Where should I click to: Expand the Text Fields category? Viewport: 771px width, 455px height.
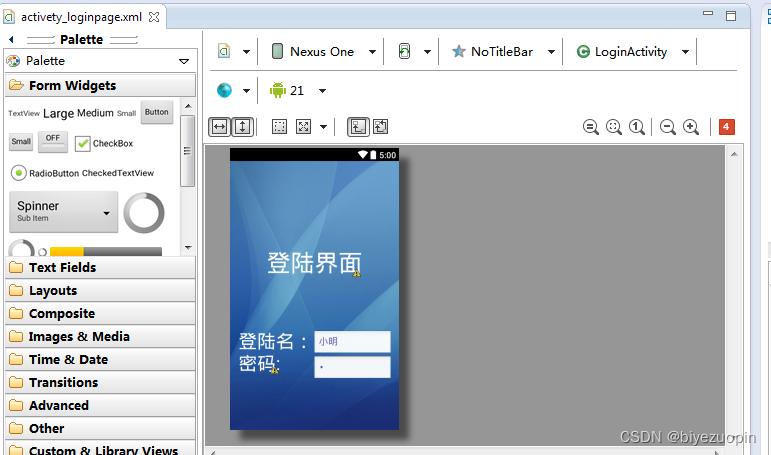(100, 268)
